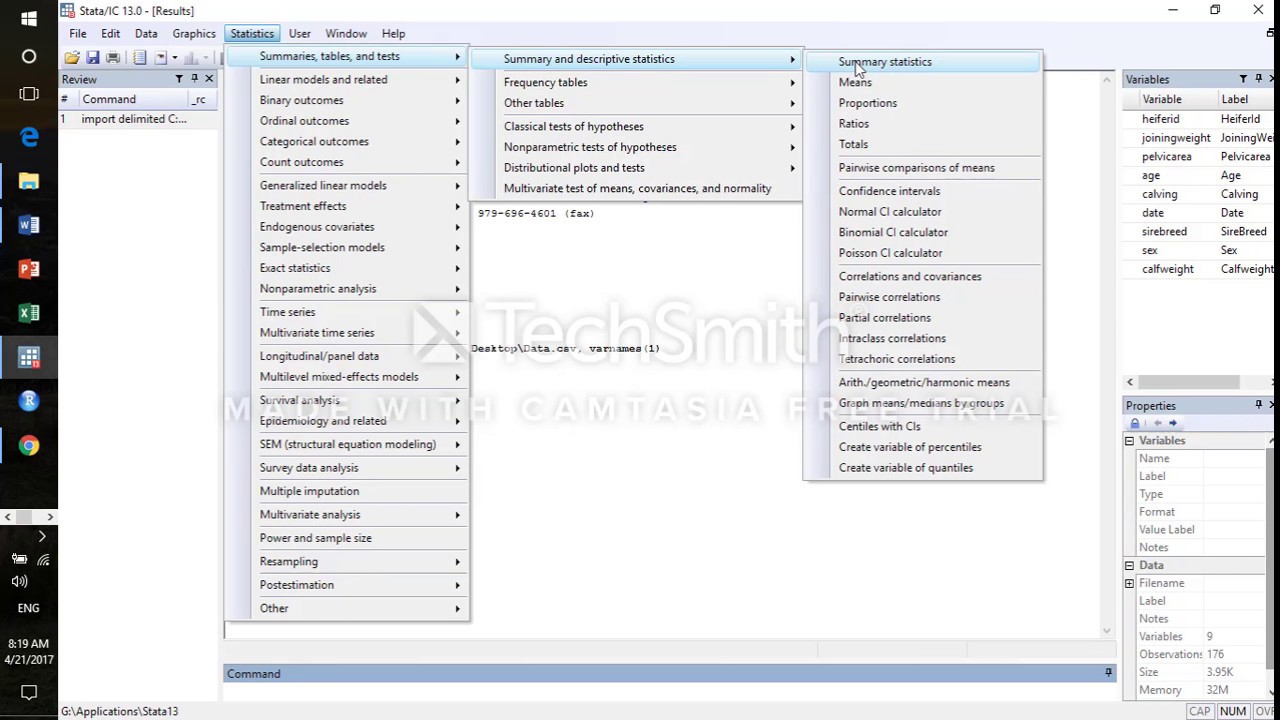Click the import delimited command in Review
1280x720 pixels.
click(134, 119)
